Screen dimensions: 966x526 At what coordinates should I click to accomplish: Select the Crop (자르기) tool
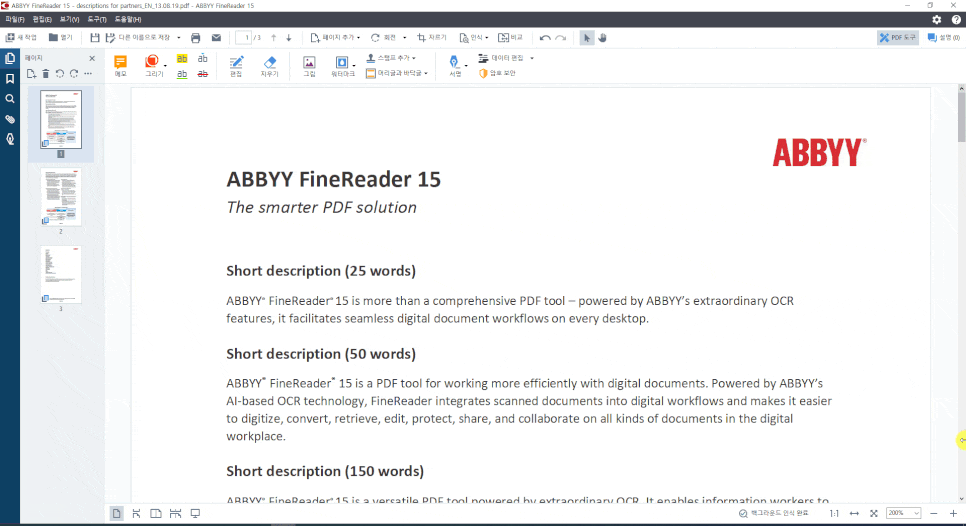click(x=432, y=38)
